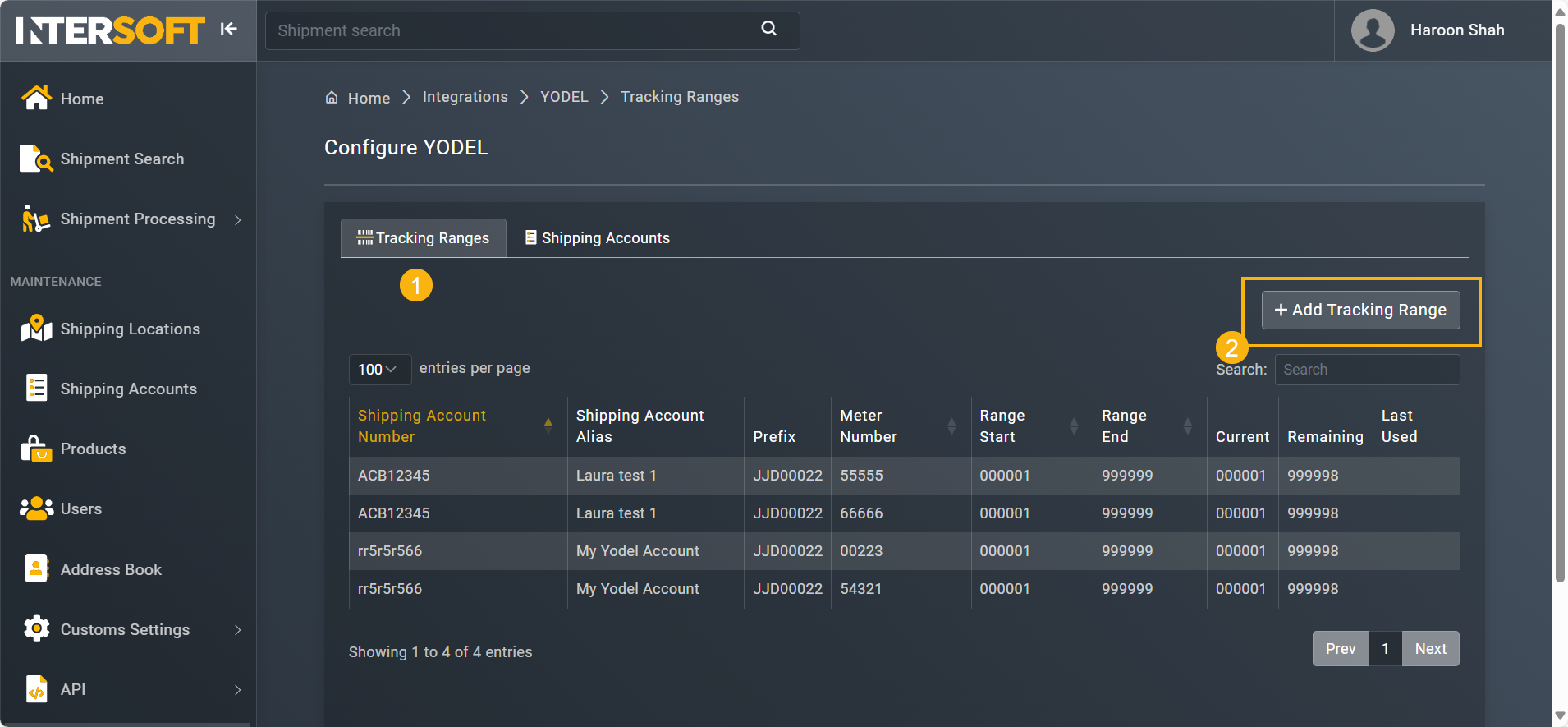Click the API code file icon

(x=36, y=689)
